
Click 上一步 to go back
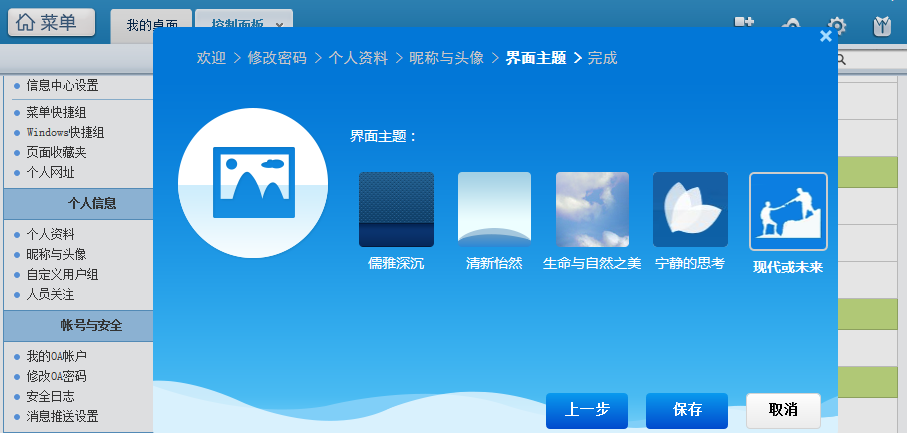[x=587, y=410]
